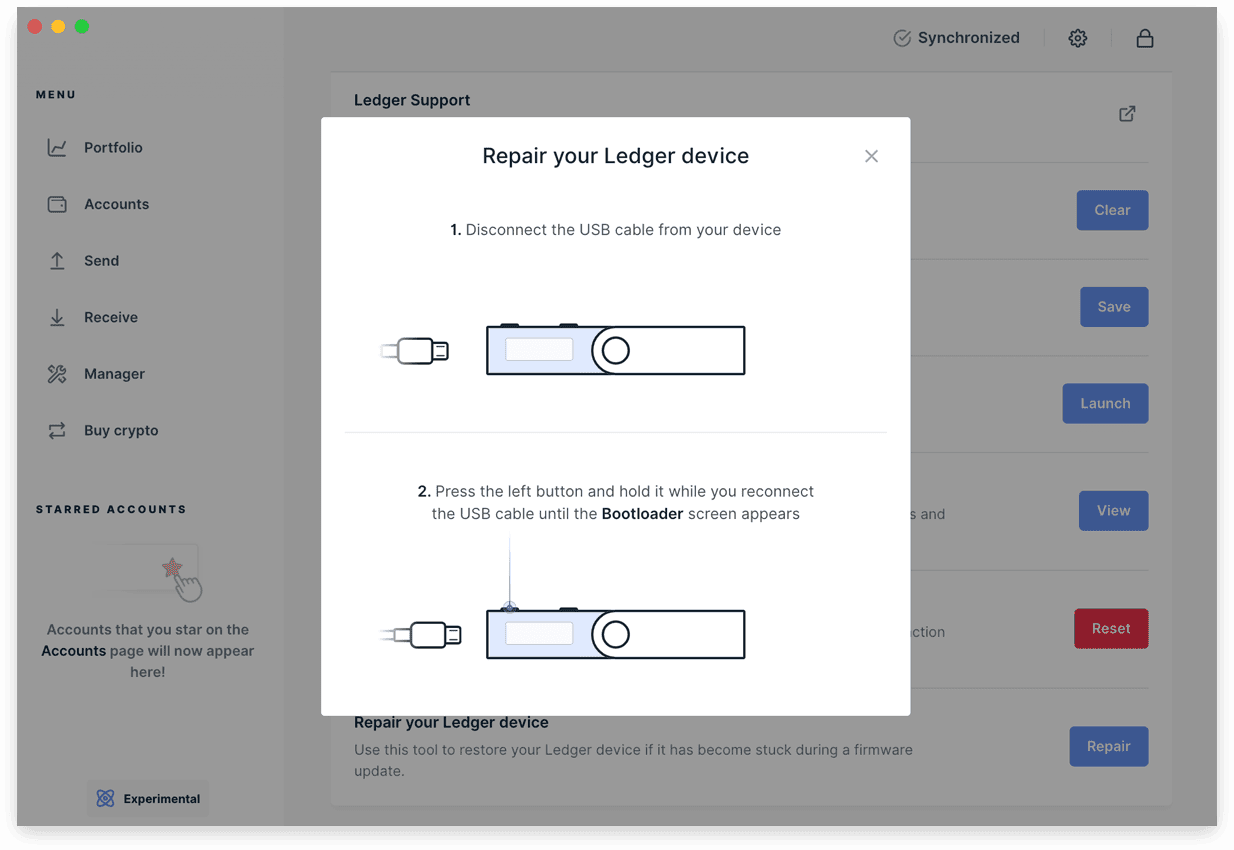Click the red Reset button
The width and height of the screenshot is (1234, 850).
coord(1111,629)
